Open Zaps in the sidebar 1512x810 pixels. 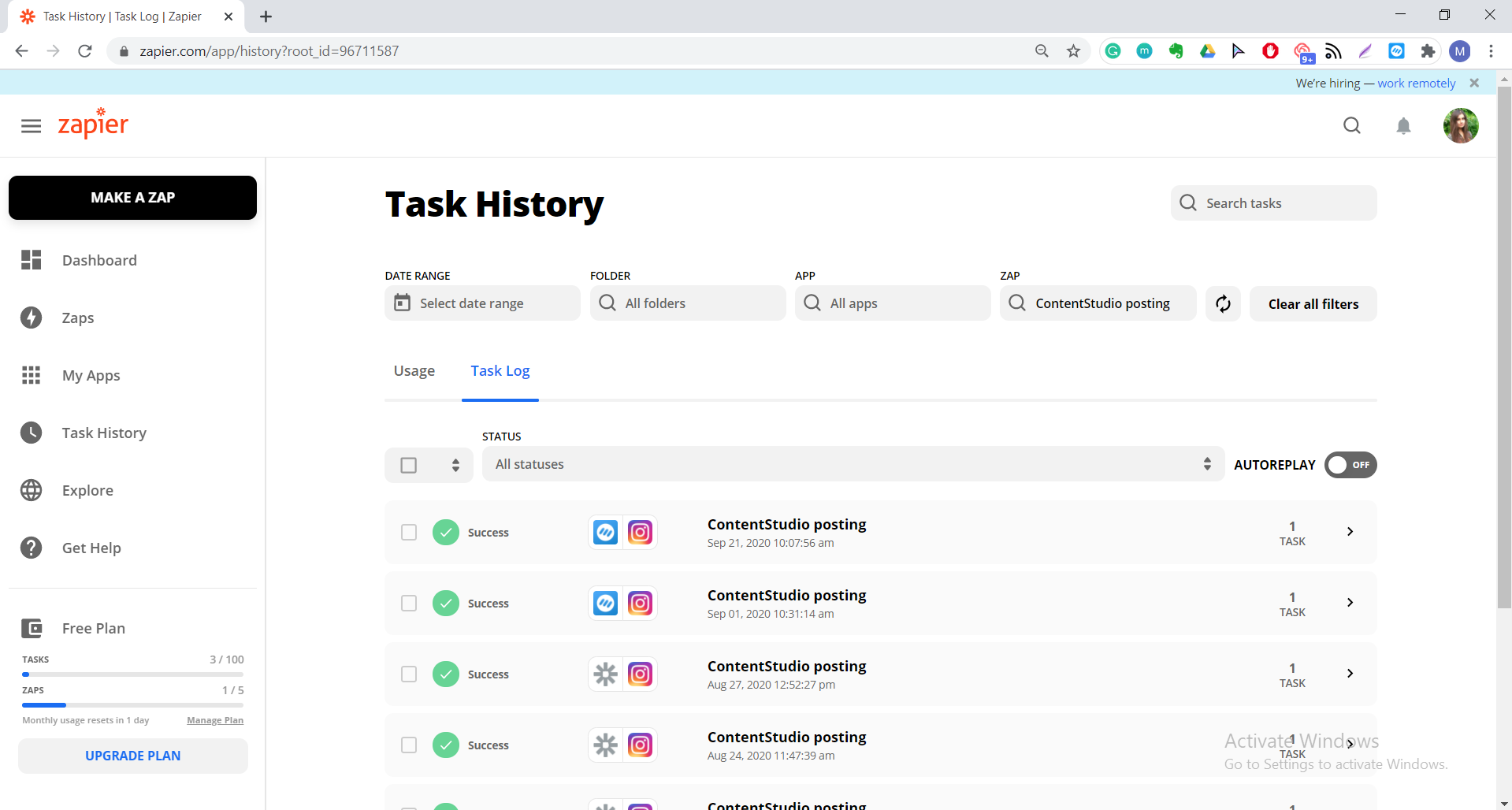pos(78,318)
